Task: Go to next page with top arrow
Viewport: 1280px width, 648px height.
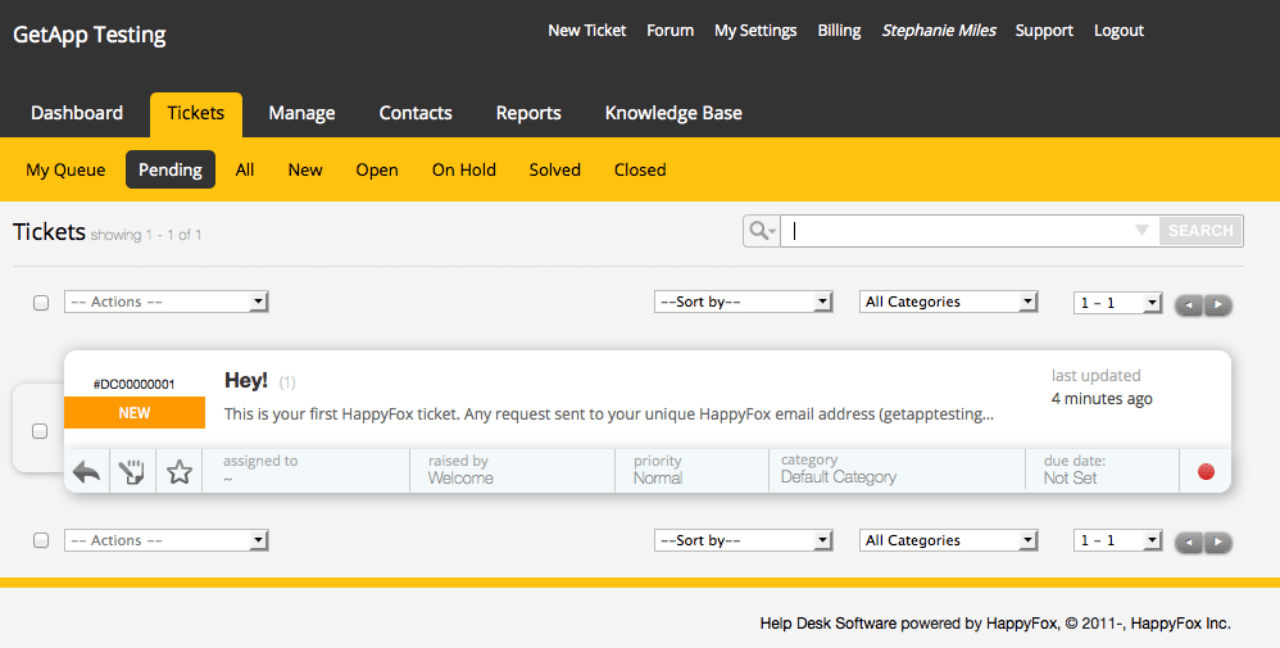Action: (x=1218, y=305)
